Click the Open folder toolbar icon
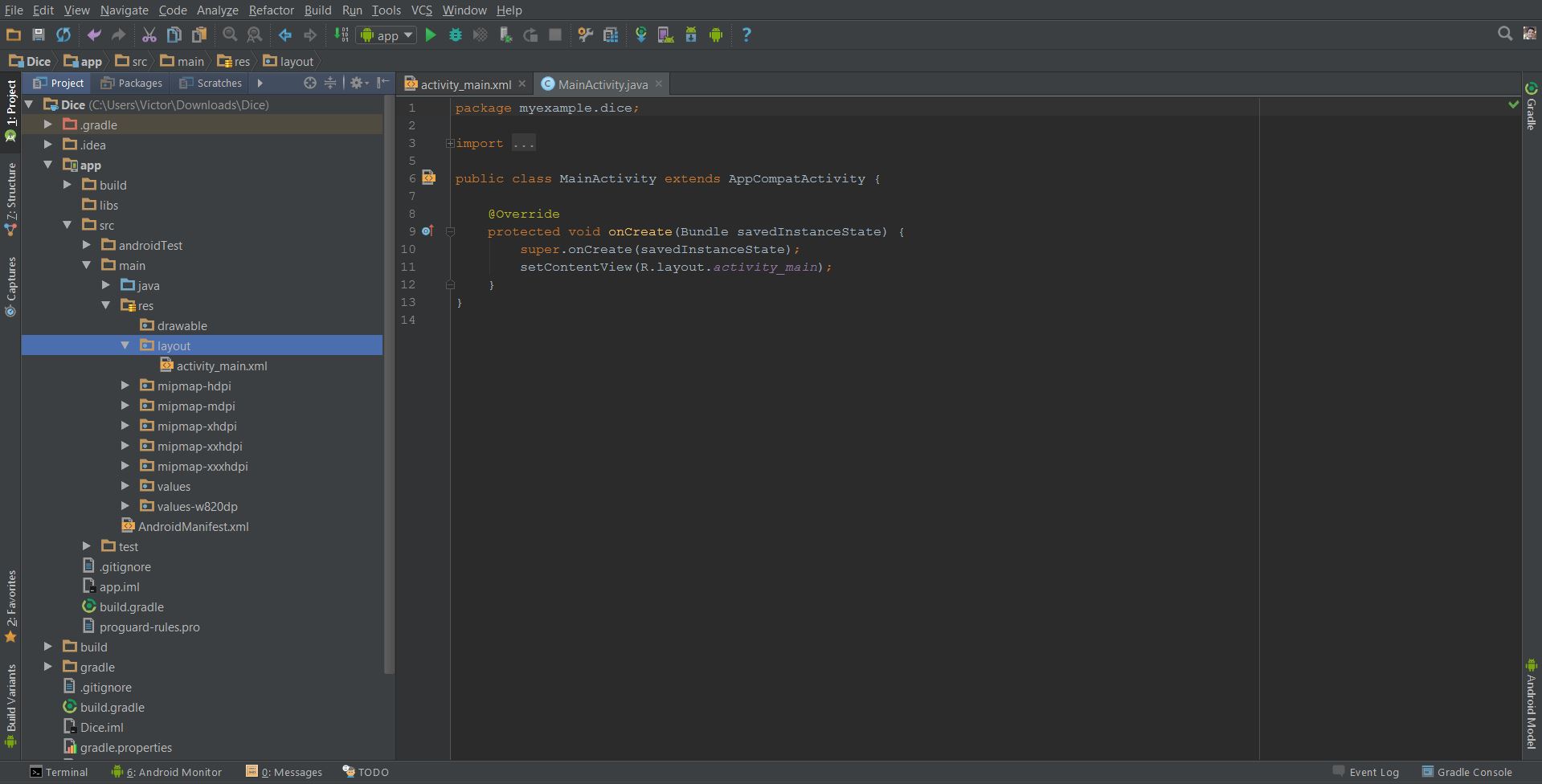The width and height of the screenshot is (1542, 784). coord(14,35)
